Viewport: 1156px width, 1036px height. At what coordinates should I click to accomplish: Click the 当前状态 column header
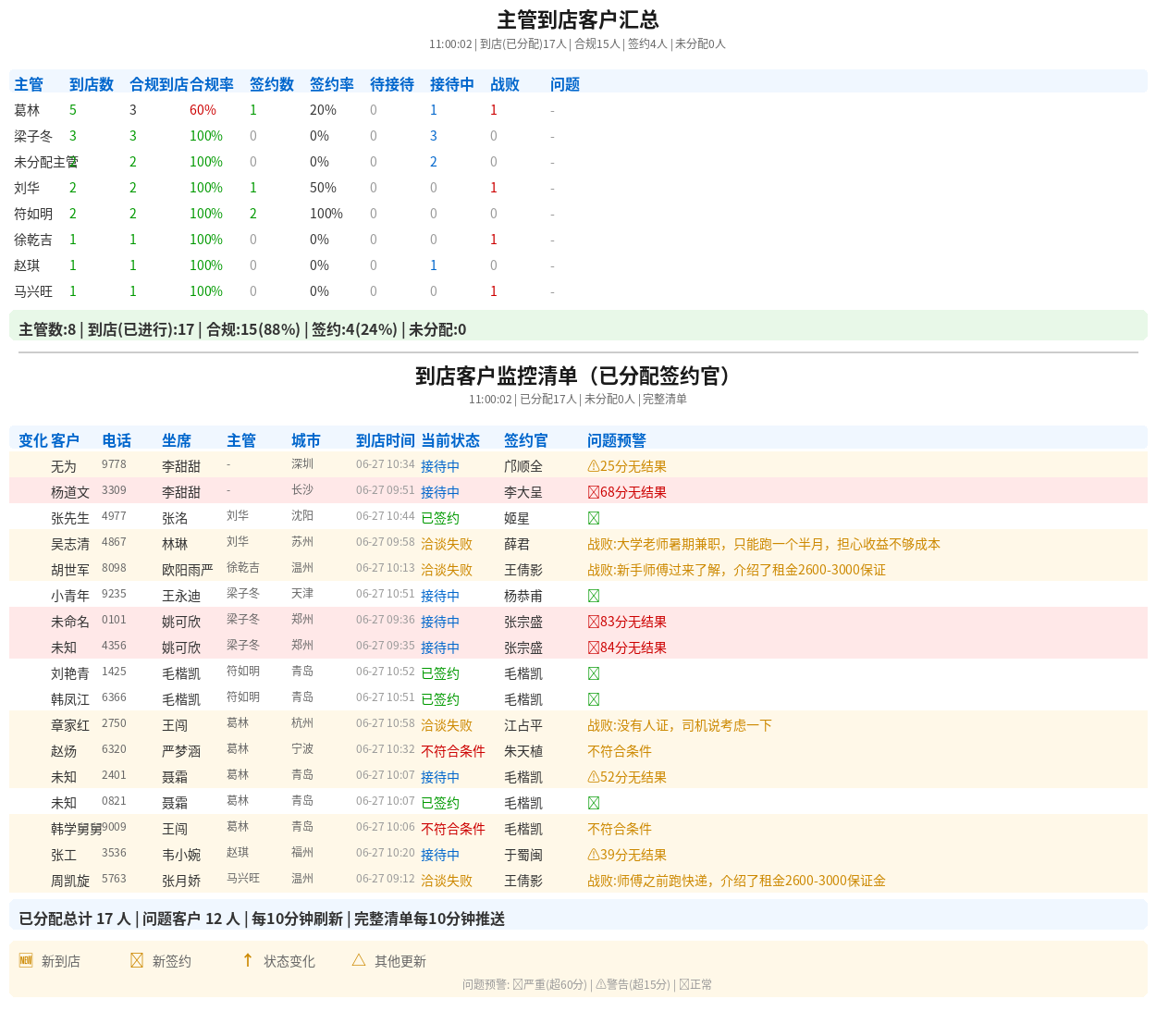(x=450, y=440)
